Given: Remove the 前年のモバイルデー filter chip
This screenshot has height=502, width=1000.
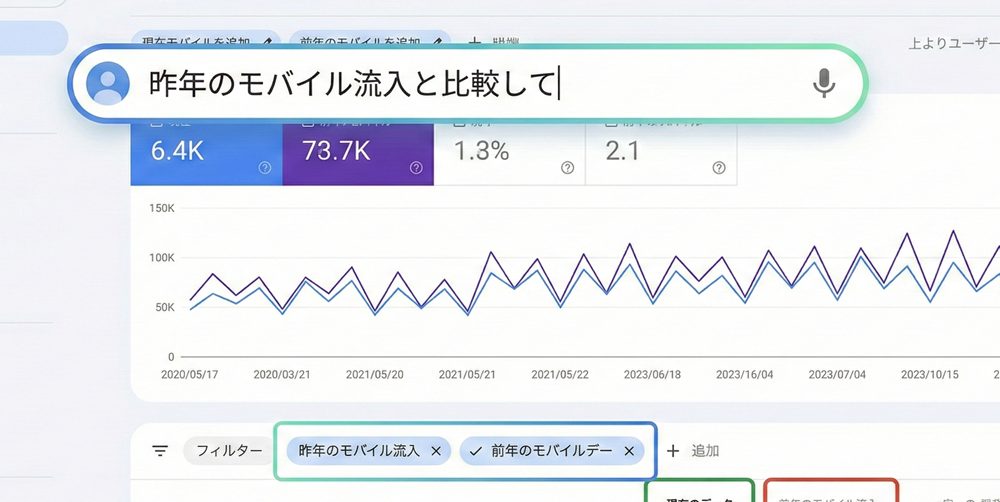Looking at the screenshot, I should tap(628, 451).
